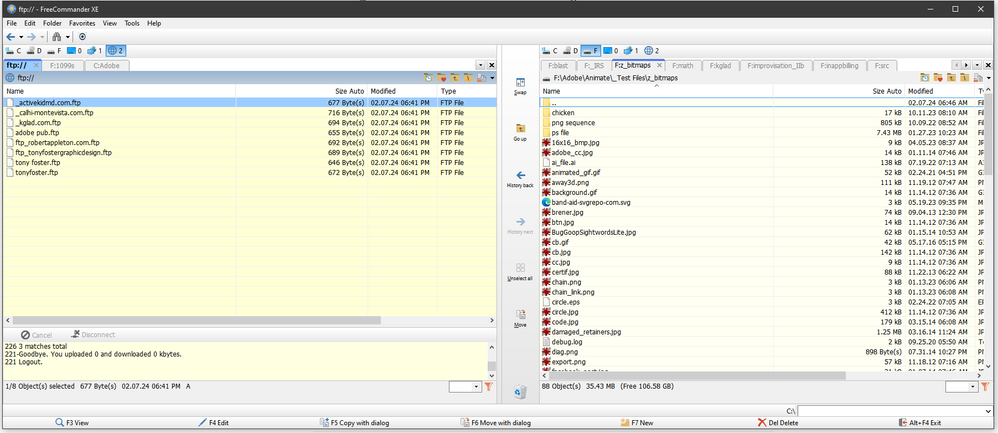Open right panel tab list dropdown
Viewport: 998px width, 433px height.
click(x=977, y=65)
